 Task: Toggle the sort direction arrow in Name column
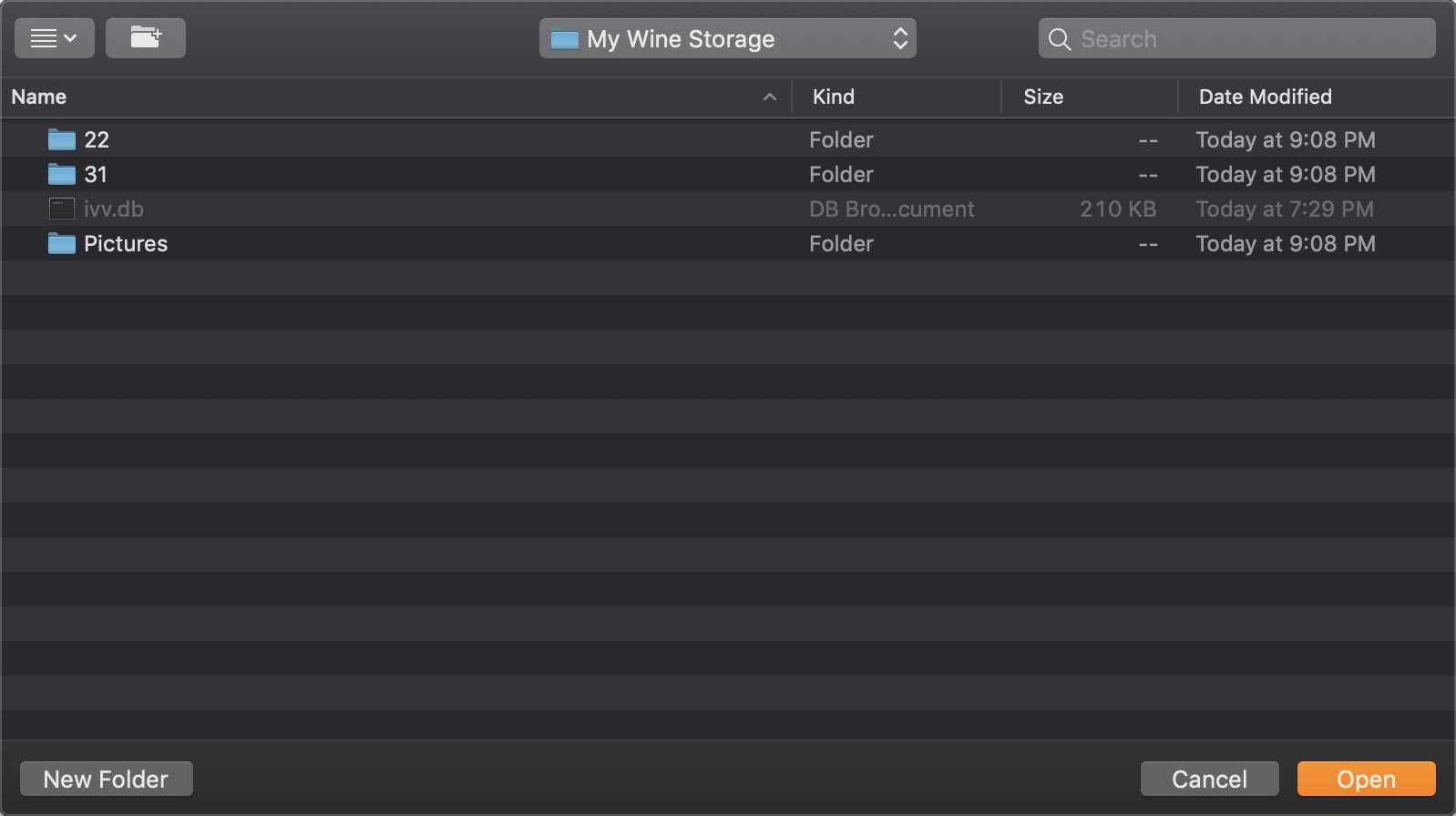(x=770, y=97)
